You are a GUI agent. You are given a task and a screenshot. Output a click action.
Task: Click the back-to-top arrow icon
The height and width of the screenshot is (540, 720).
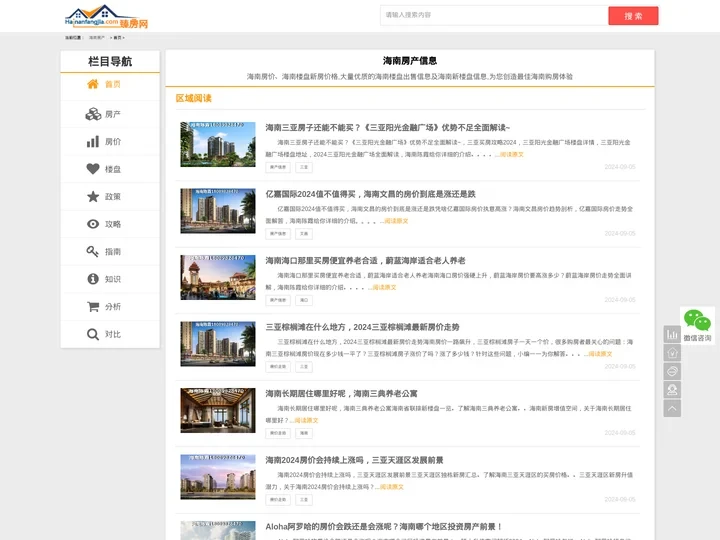672,408
